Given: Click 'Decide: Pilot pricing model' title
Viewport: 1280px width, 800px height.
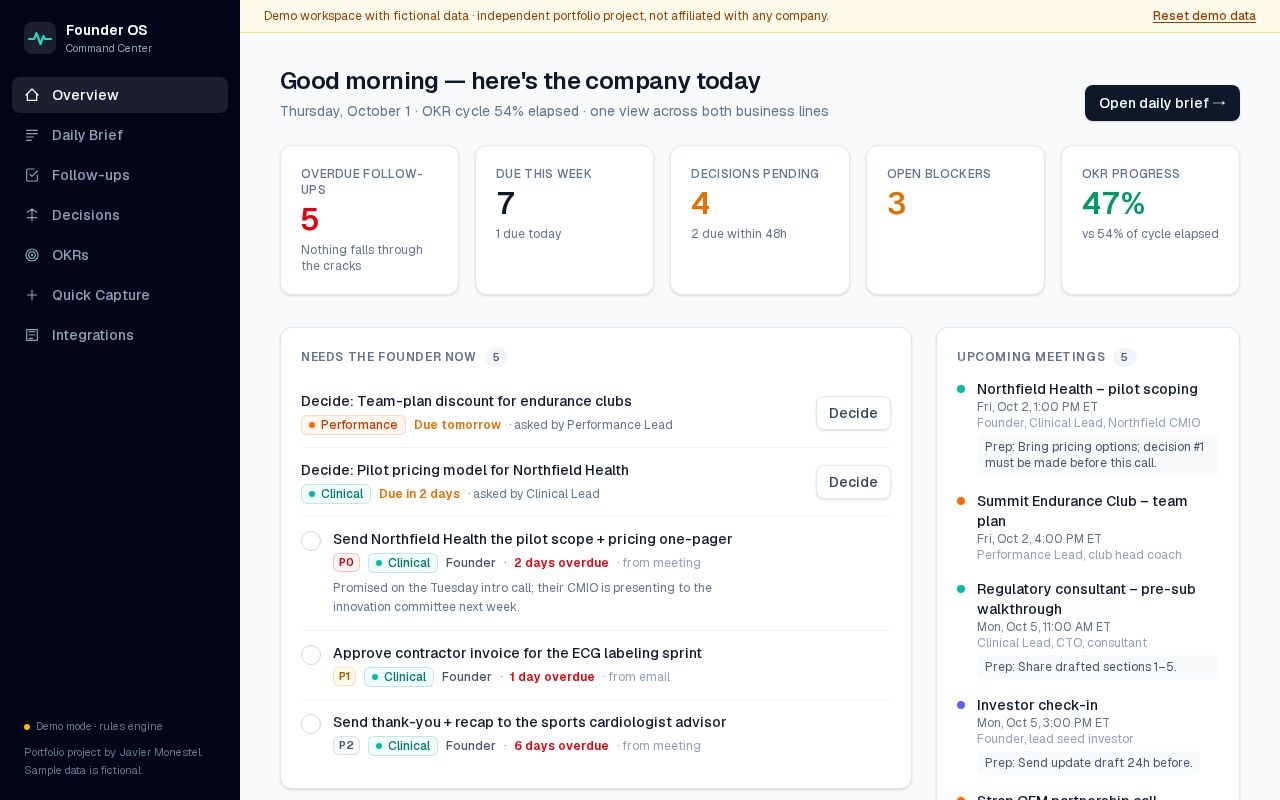Looking at the screenshot, I should click(x=465, y=470).
